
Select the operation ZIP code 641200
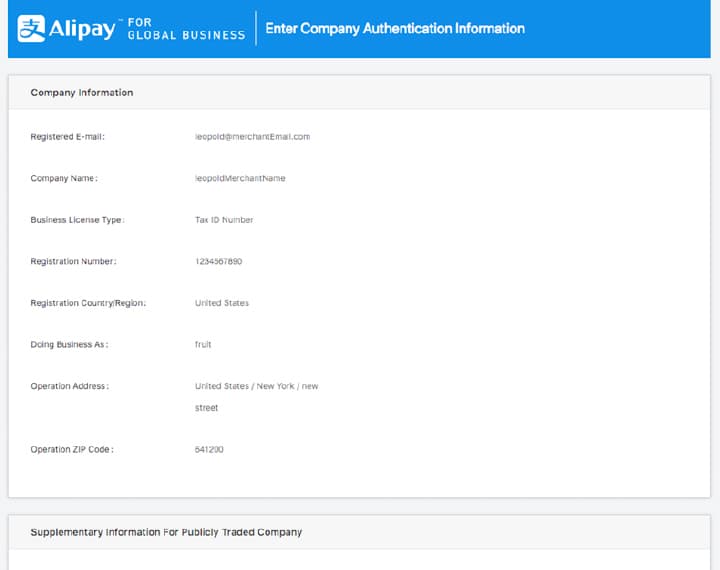point(209,450)
